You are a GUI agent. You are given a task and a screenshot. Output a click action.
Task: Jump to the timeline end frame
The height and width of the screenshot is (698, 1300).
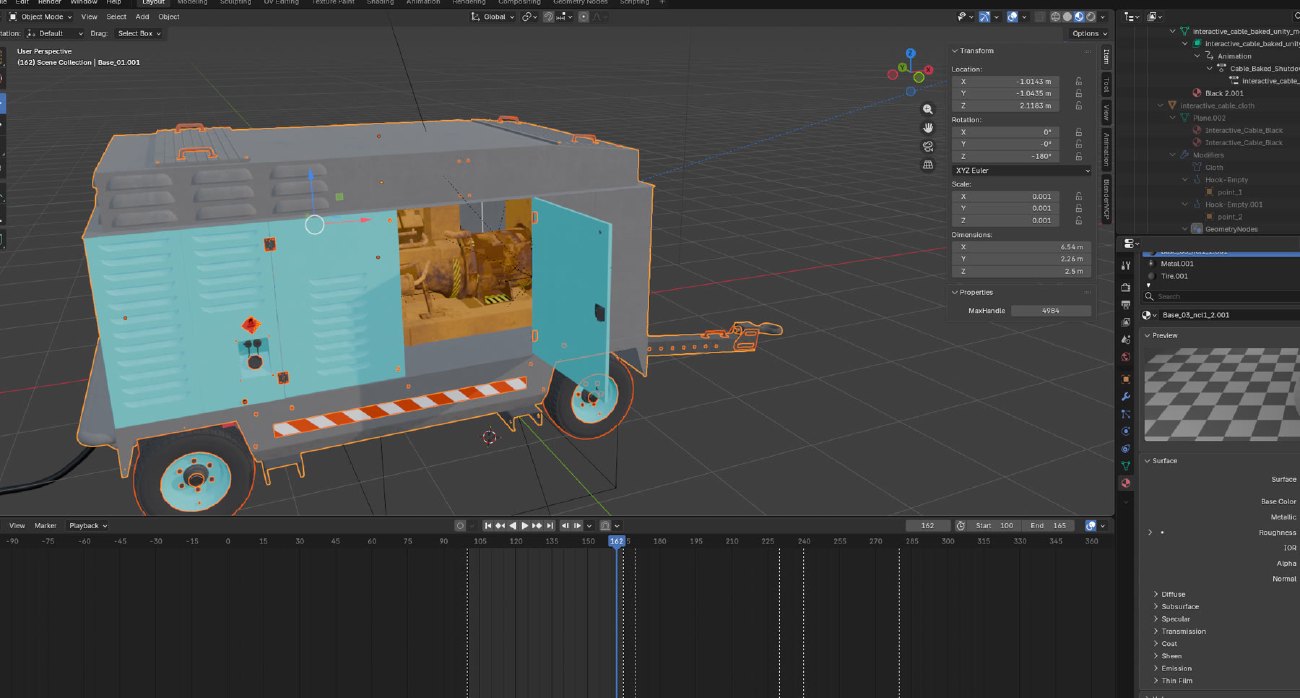[x=549, y=525]
